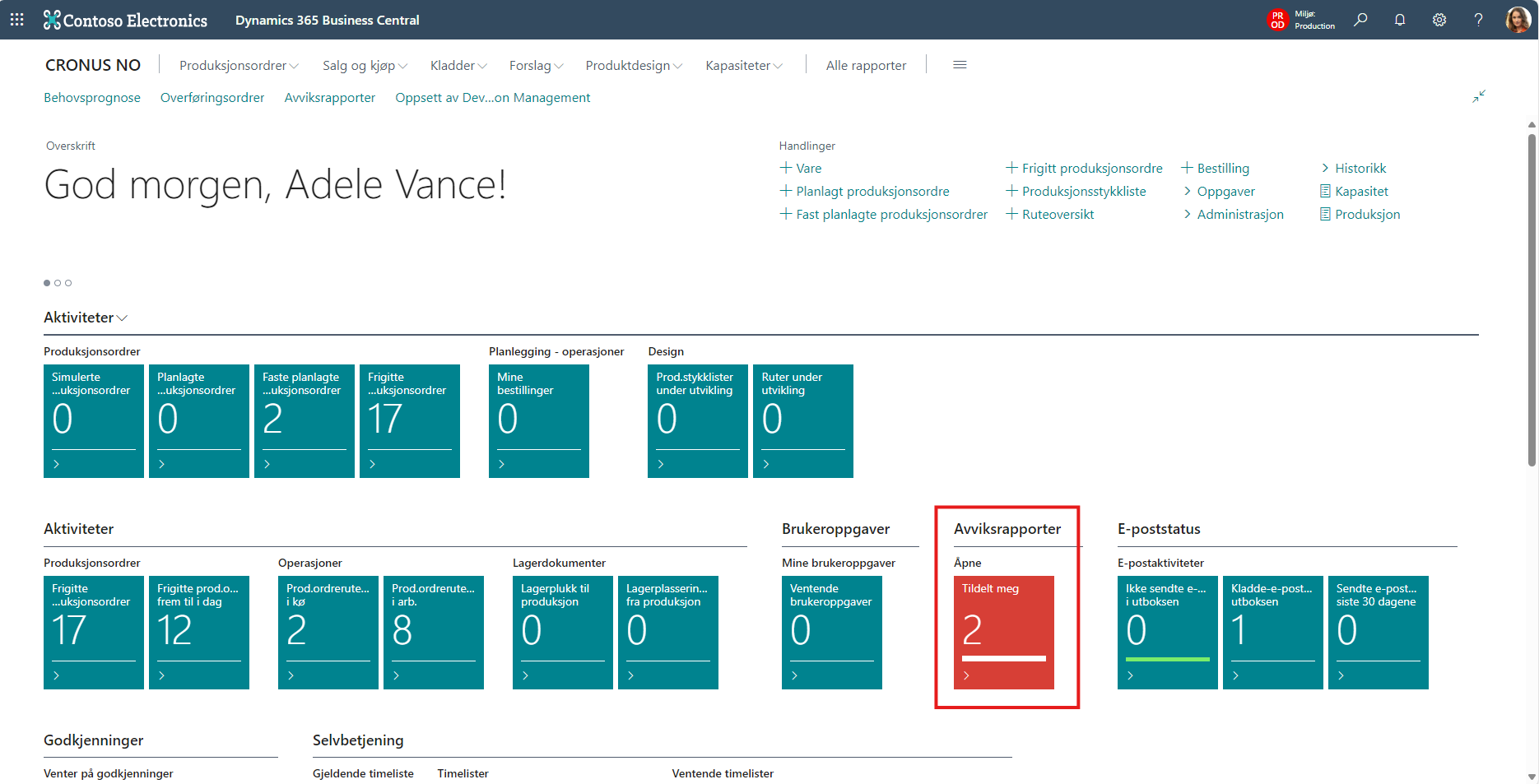This screenshot has width=1539, height=784.
Task: Click the Frigitt produksjonsordre action
Action: coord(1091,168)
